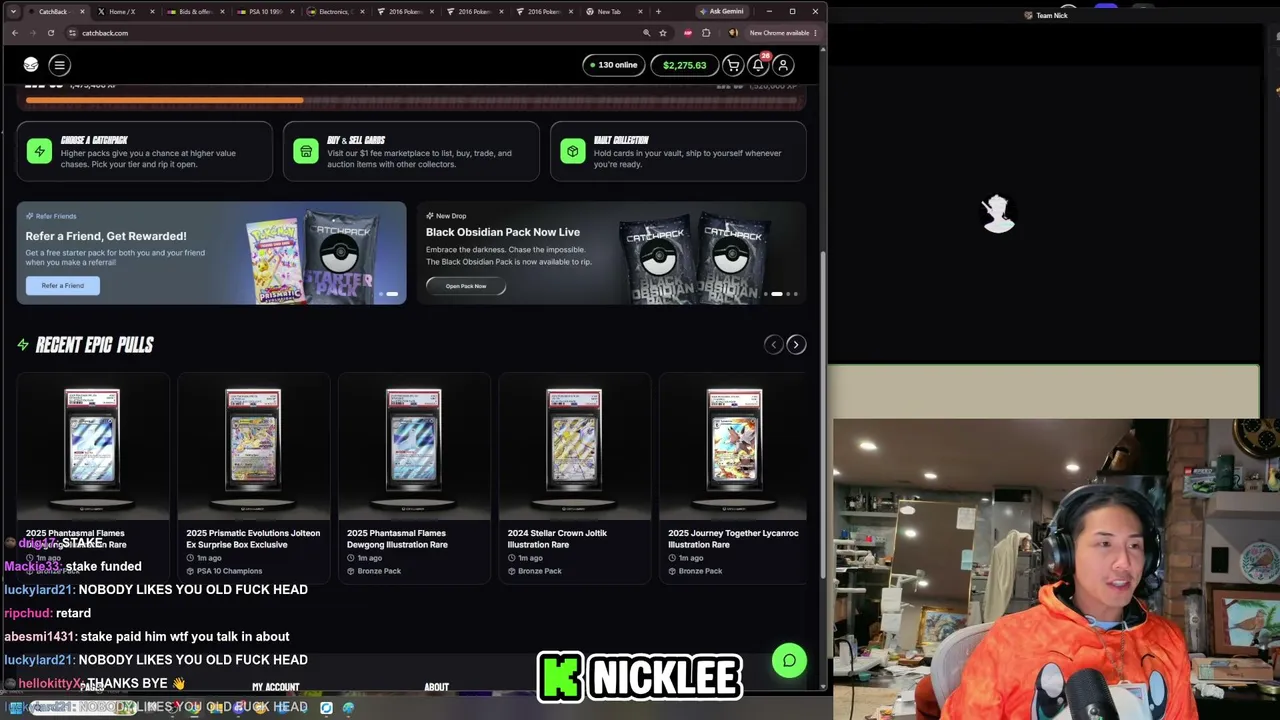Open the Choose a Catchpack card
Viewport: 1280px width, 720px height.
pos(144,152)
